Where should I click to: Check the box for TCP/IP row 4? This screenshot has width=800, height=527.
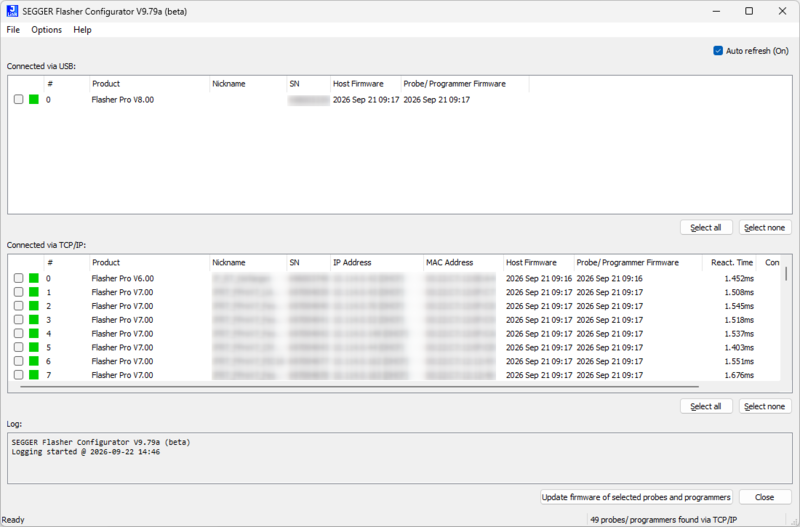click(x=18, y=333)
